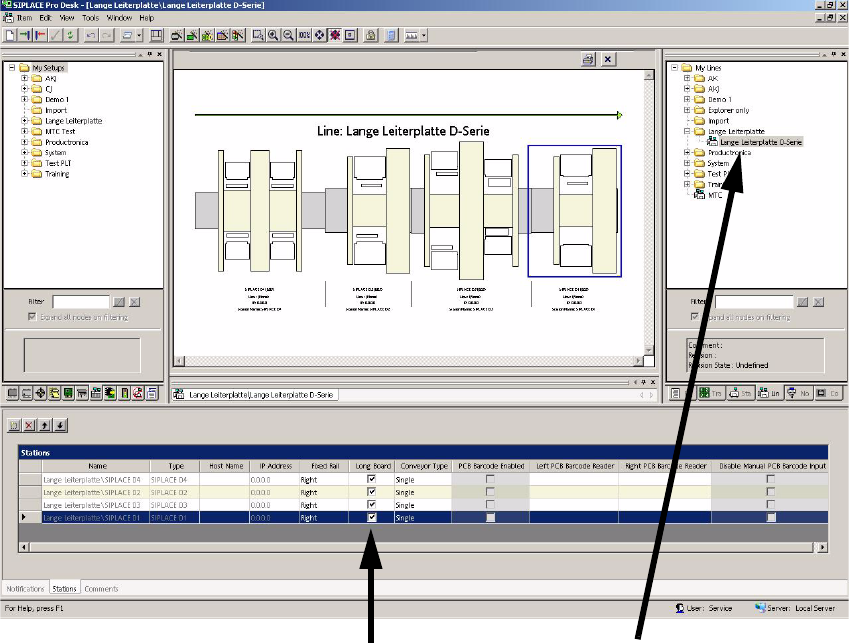This screenshot has height=643, width=849.
Task: Click the Filter input field in left panel
Action: tap(81, 302)
